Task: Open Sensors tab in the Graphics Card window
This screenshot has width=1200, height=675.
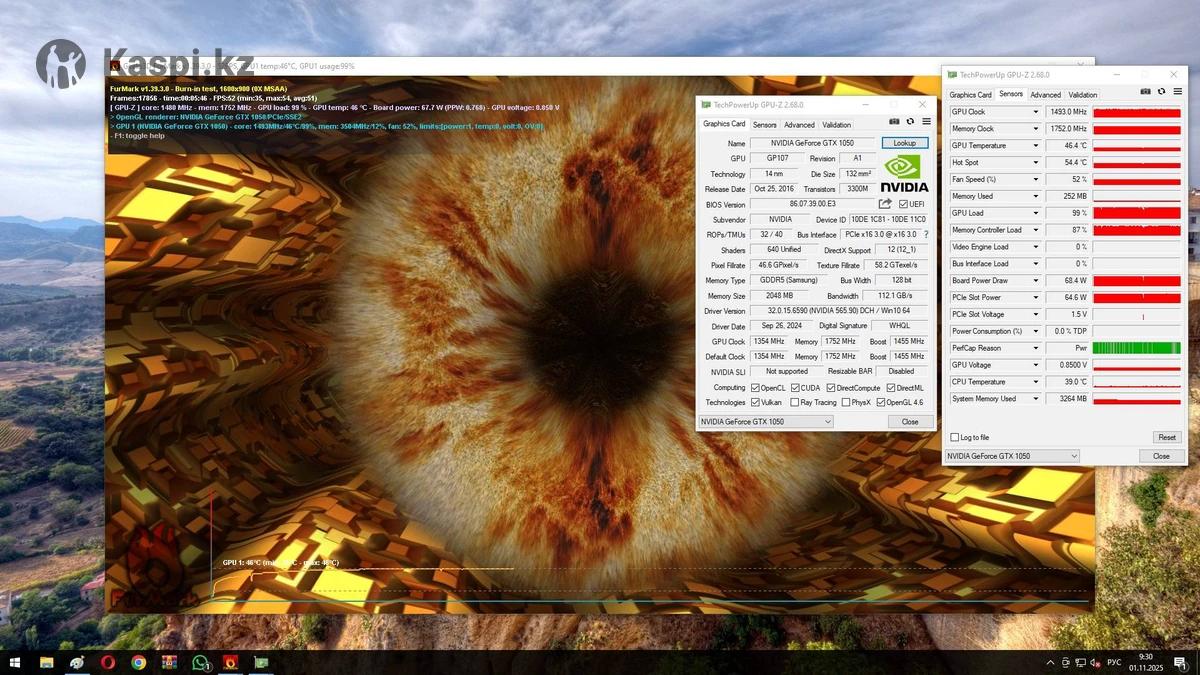Action: (x=764, y=125)
